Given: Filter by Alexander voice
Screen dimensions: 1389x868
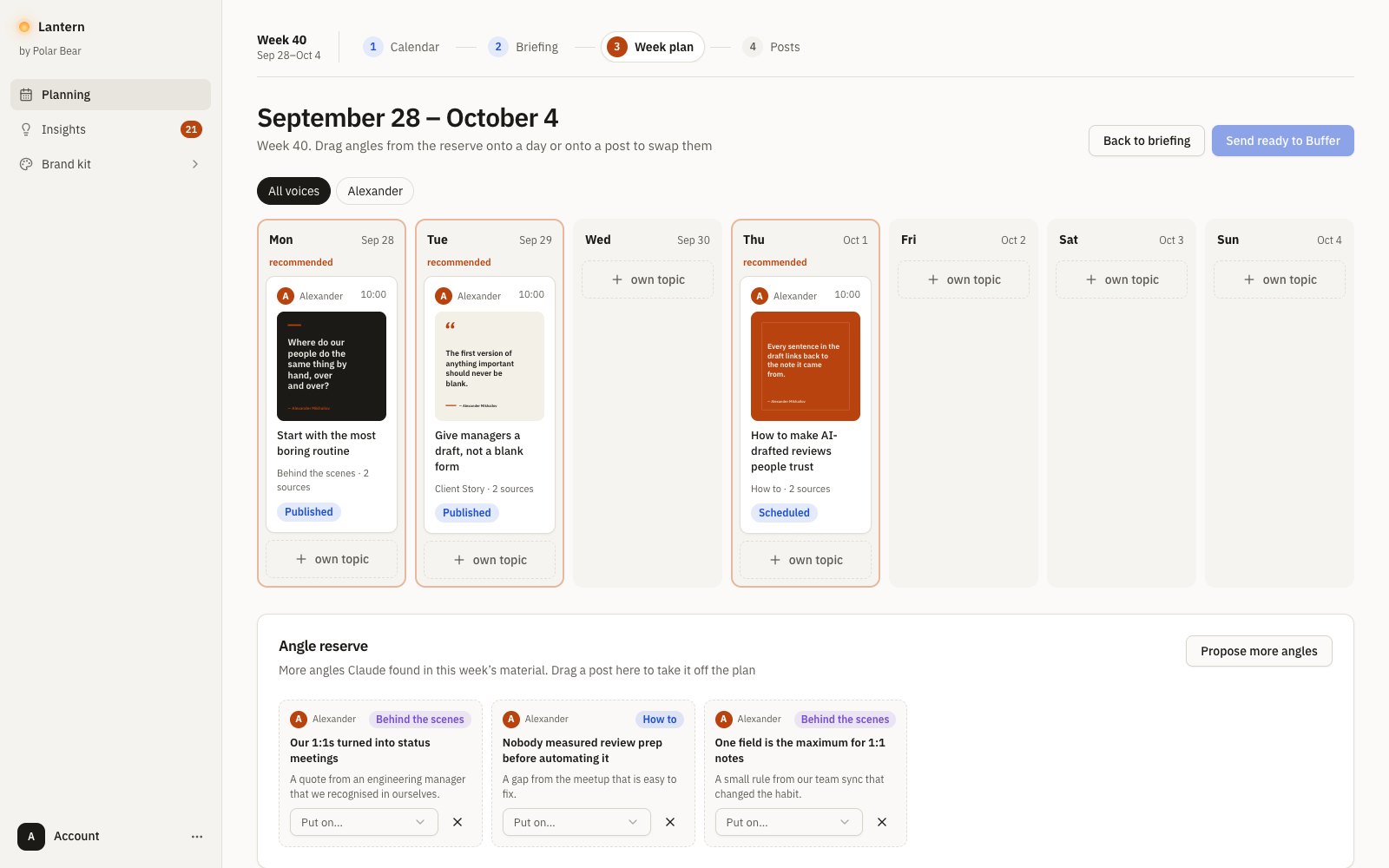Looking at the screenshot, I should [375, 191].
